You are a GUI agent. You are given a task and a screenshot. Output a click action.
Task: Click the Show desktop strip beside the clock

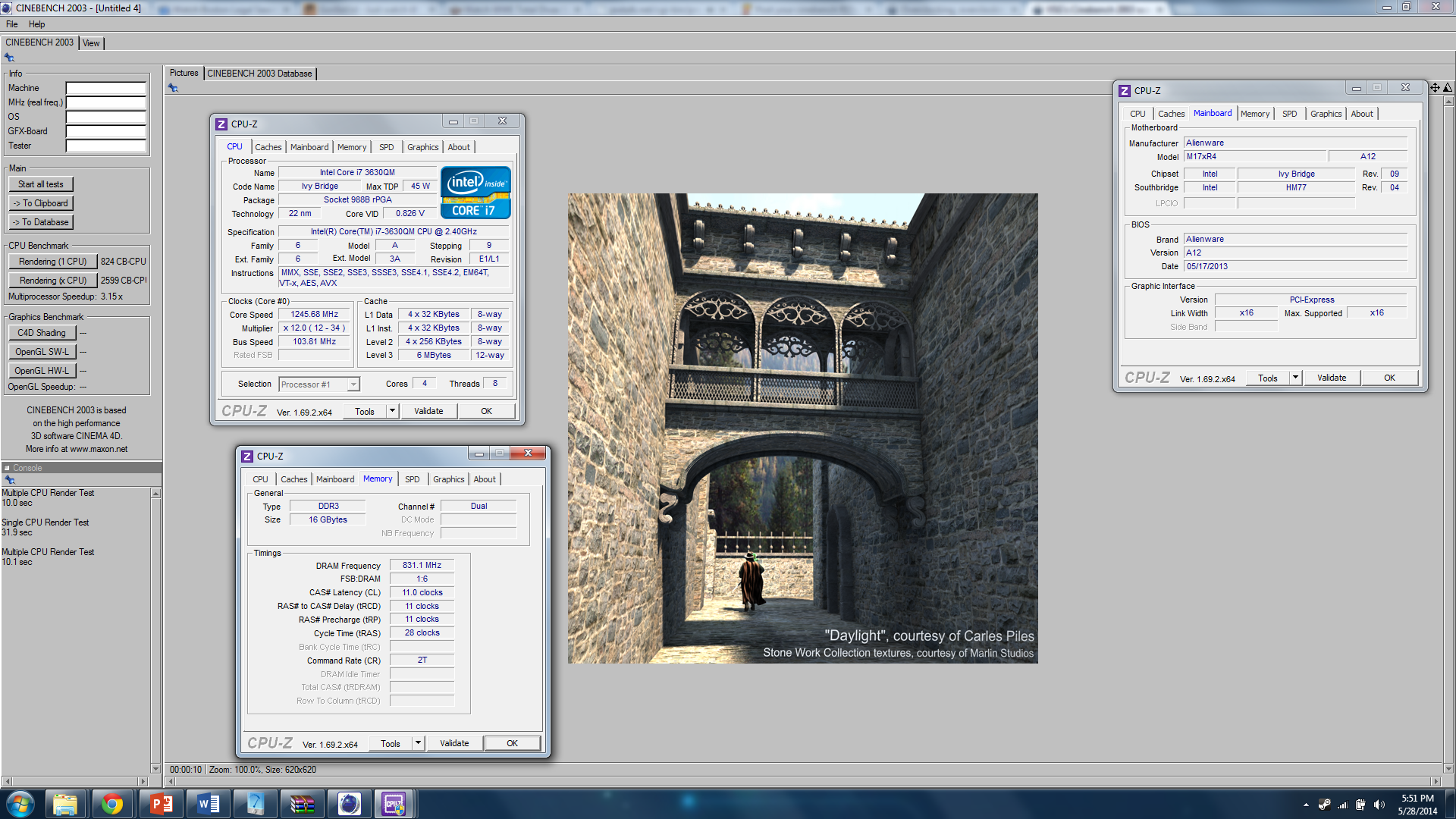1451,804
